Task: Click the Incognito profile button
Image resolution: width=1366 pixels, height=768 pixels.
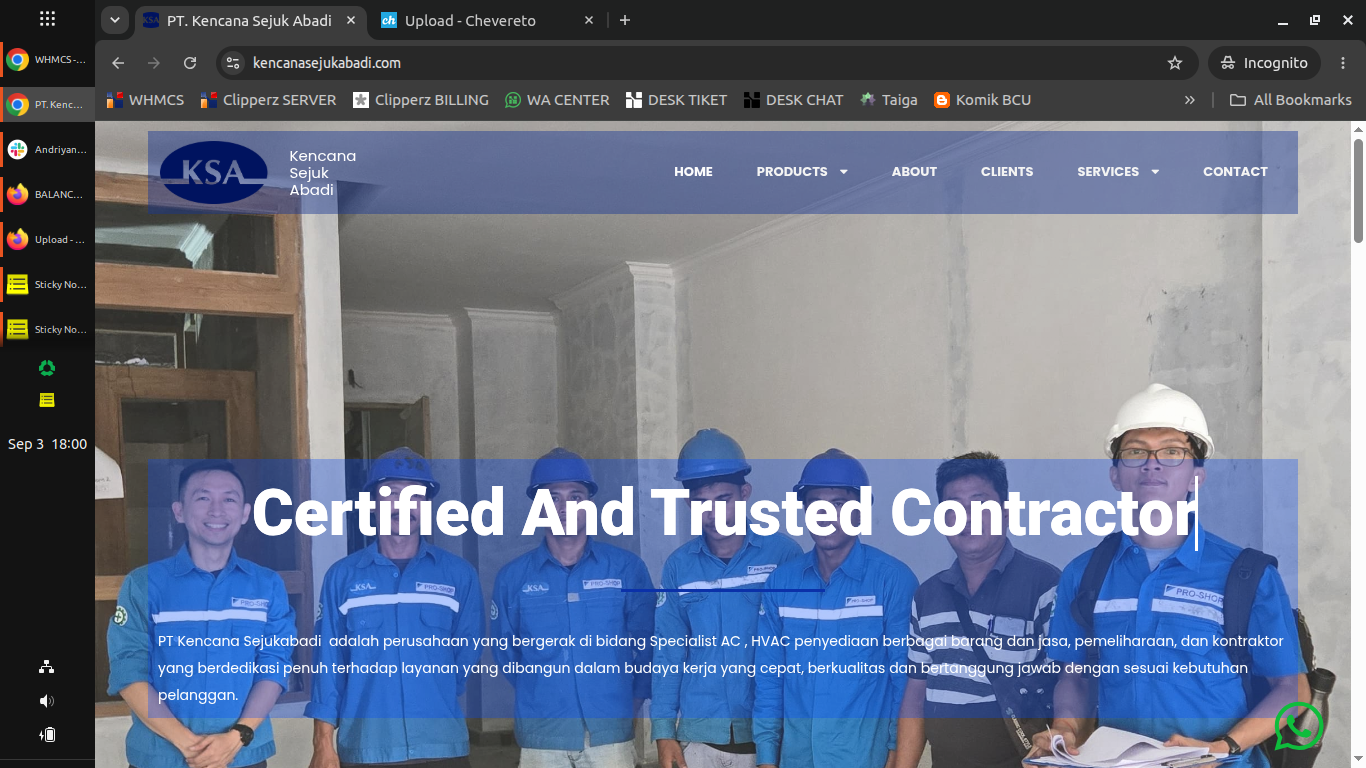Action: (x=1264, y=63)
